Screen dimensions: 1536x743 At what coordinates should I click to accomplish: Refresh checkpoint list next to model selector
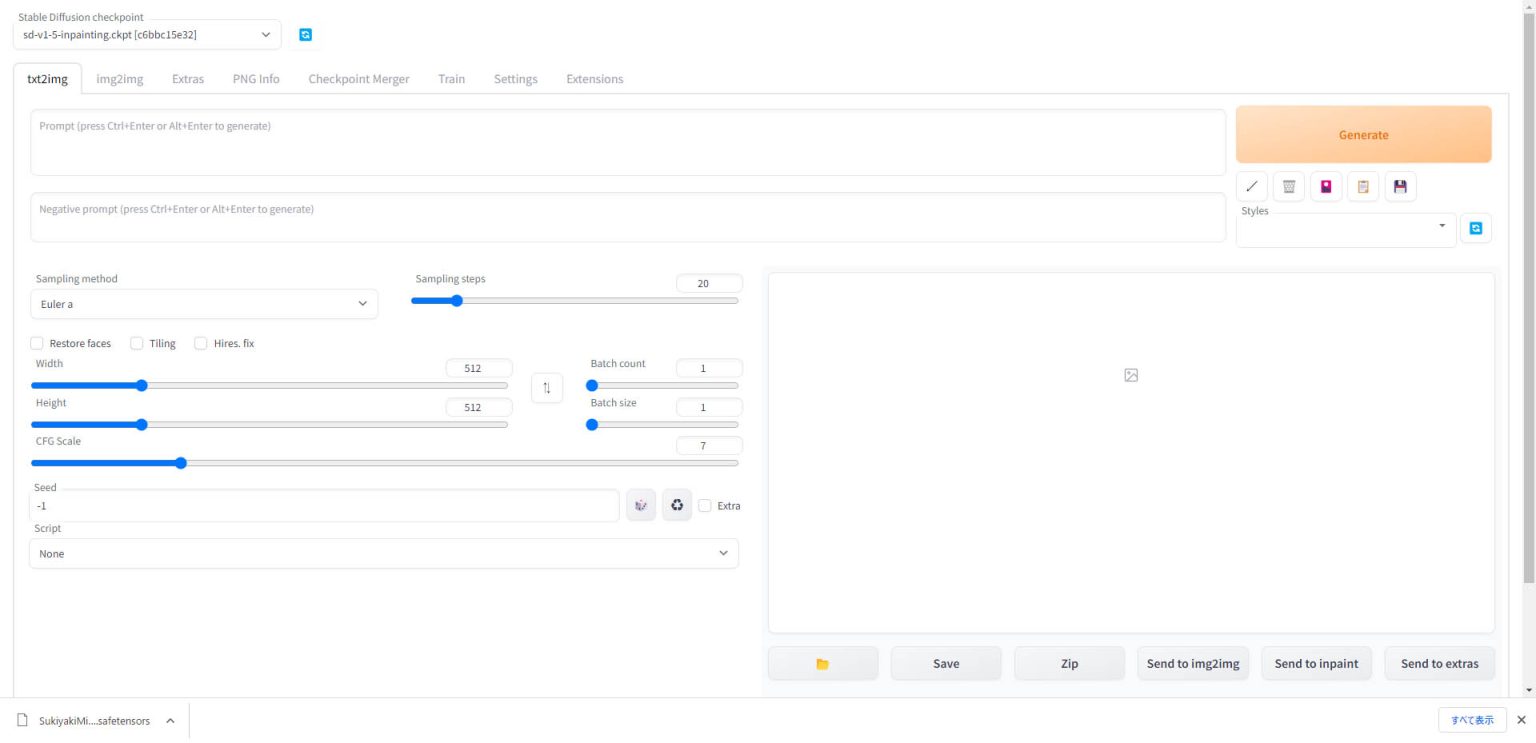point(304,34)
